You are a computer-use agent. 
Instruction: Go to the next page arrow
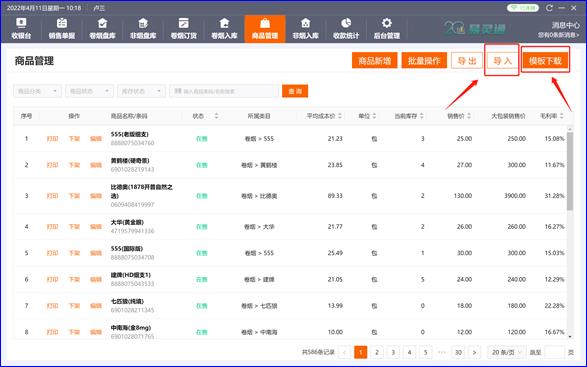point(474,352)
